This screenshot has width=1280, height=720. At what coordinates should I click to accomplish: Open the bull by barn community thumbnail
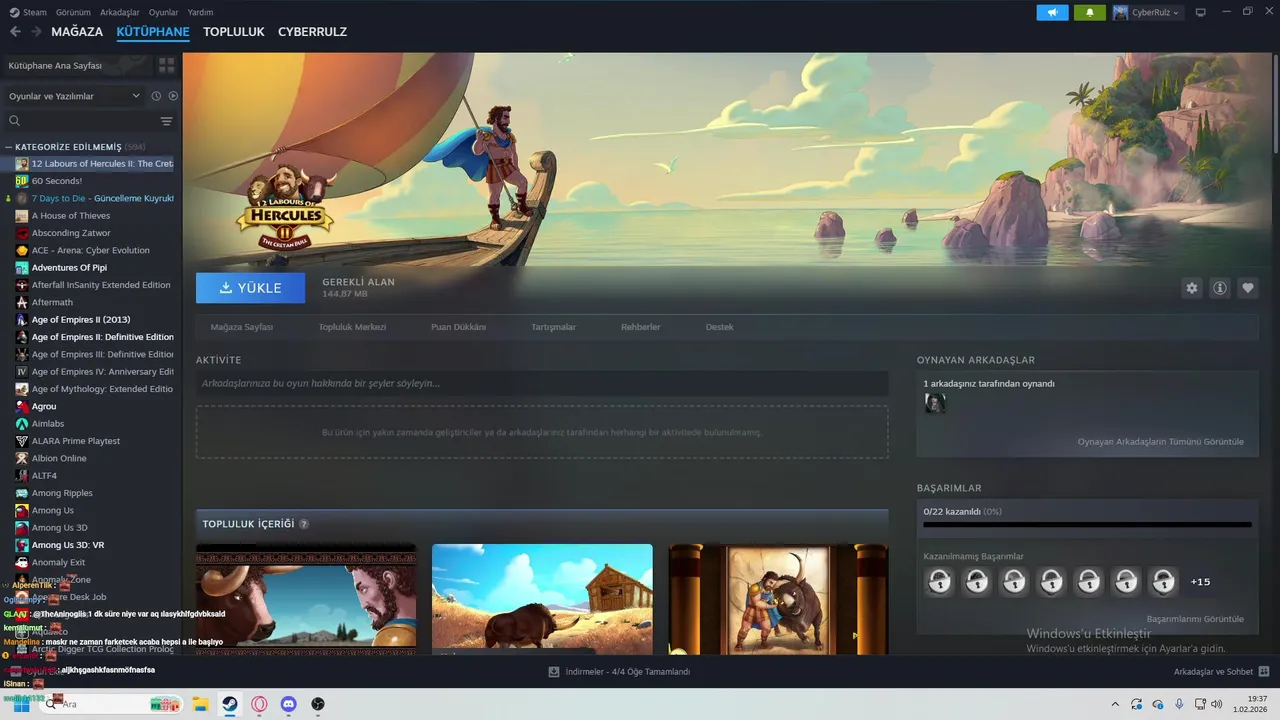(542, 599)
